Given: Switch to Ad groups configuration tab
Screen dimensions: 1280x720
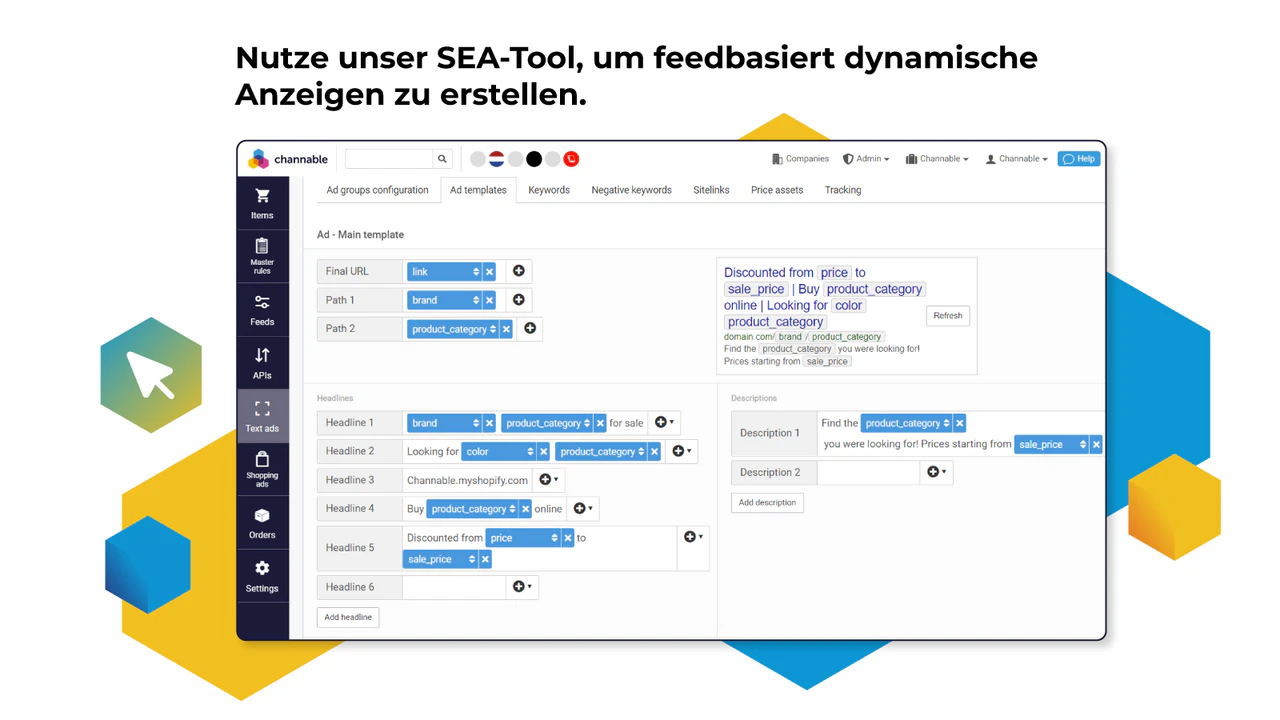Looking at the screenshot, I should click(377, 190).
